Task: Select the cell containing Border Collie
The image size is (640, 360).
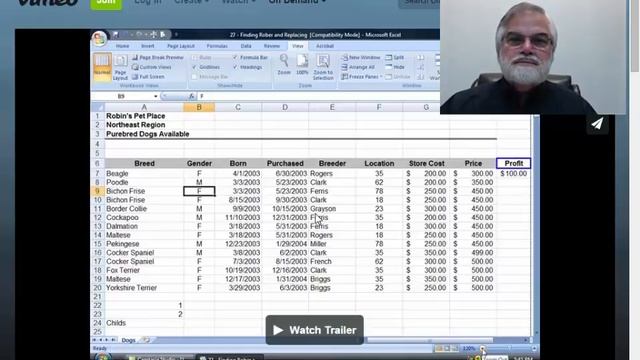Action: (x=144, y=209)
